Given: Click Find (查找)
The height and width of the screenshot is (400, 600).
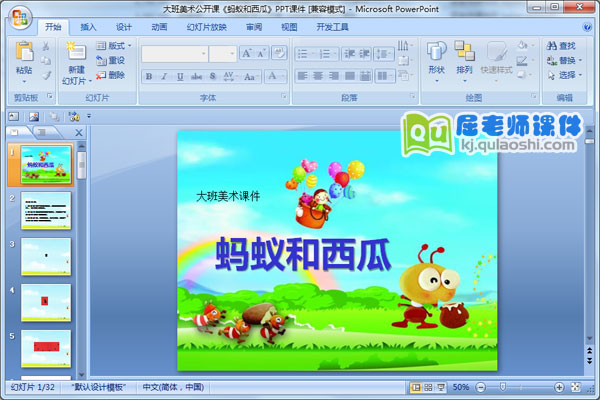Looking at the screenshot, I should (561, 46).
